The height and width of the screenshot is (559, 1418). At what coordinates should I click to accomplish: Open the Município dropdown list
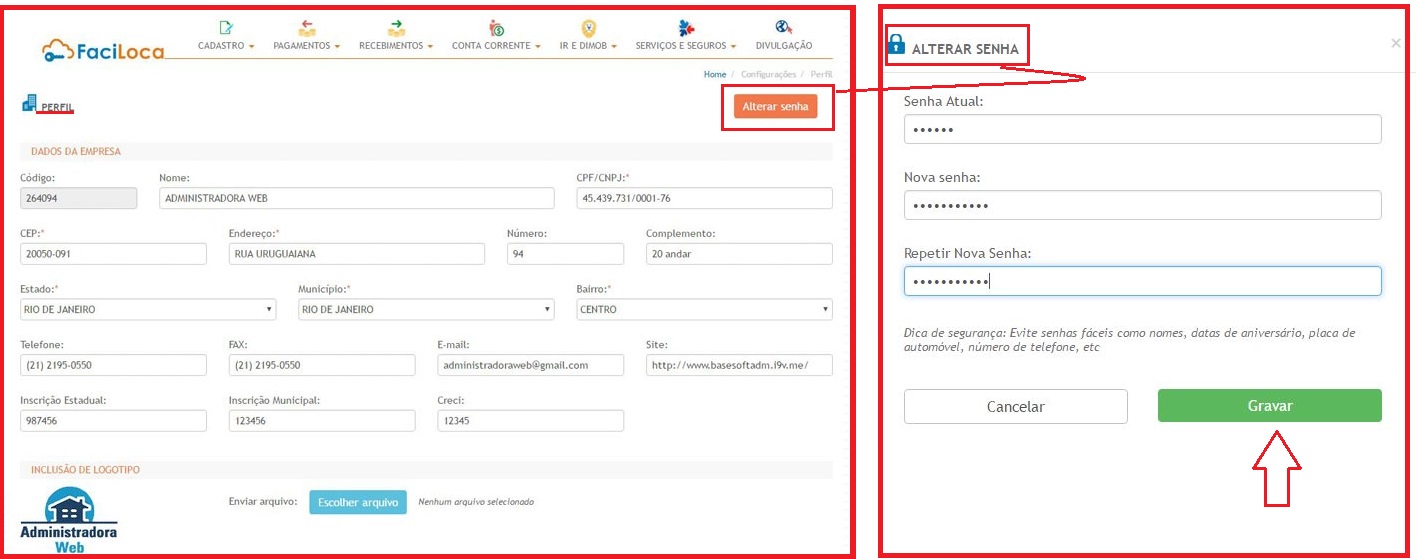point(425,310)
